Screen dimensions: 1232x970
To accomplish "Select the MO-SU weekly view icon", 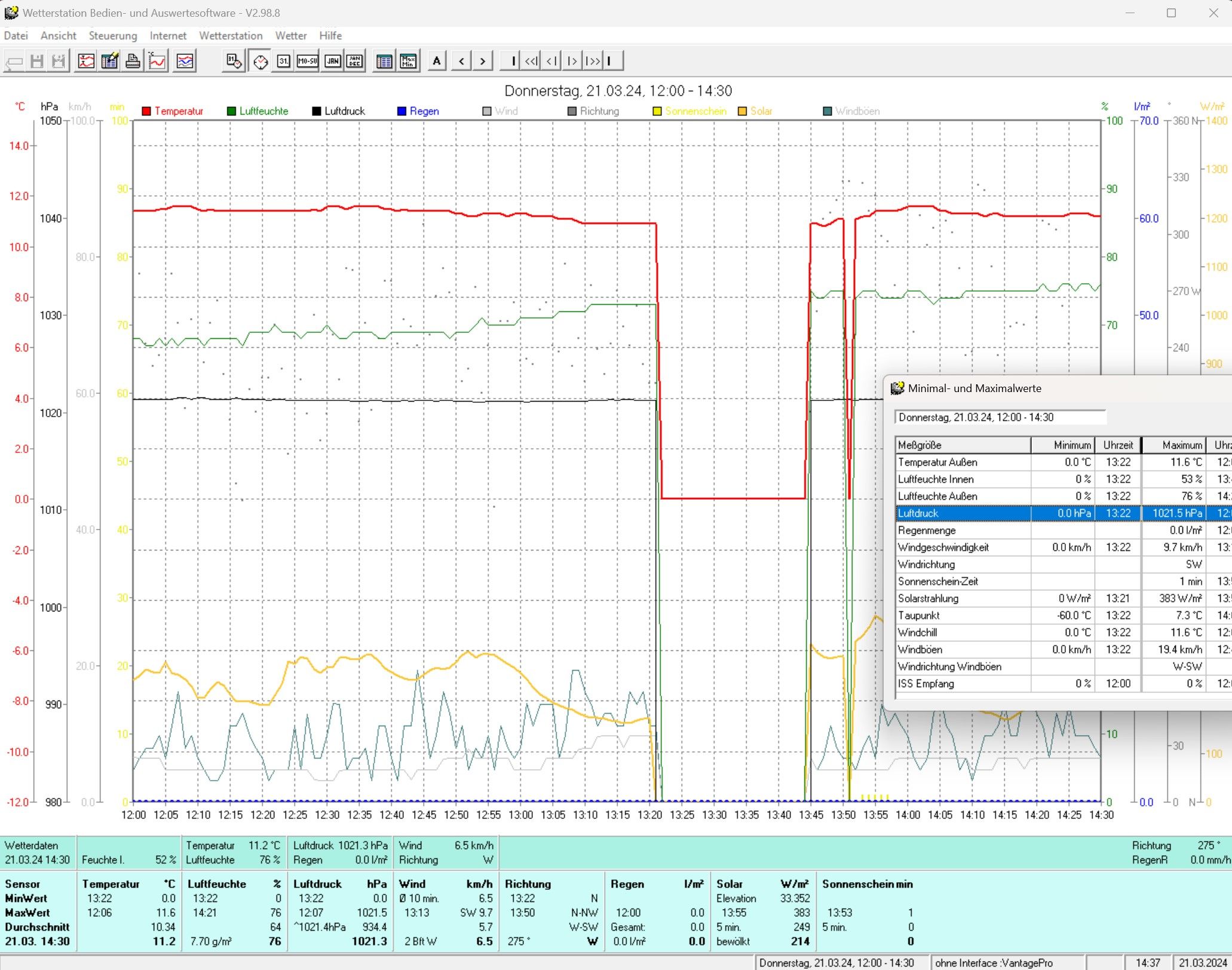I will click(x=308, y=61).
